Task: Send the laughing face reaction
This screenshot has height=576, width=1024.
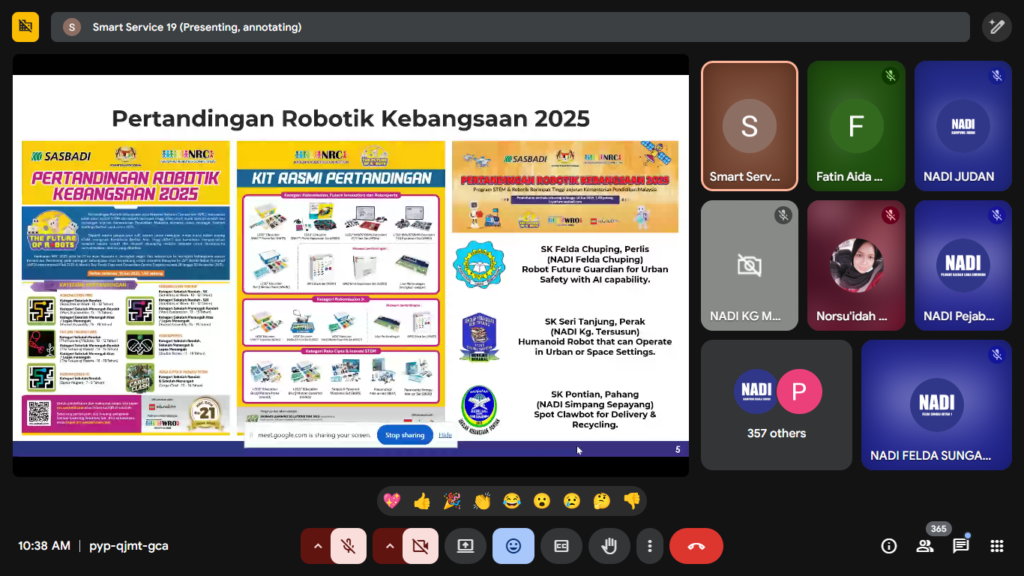Action: (x=512, y=501)
